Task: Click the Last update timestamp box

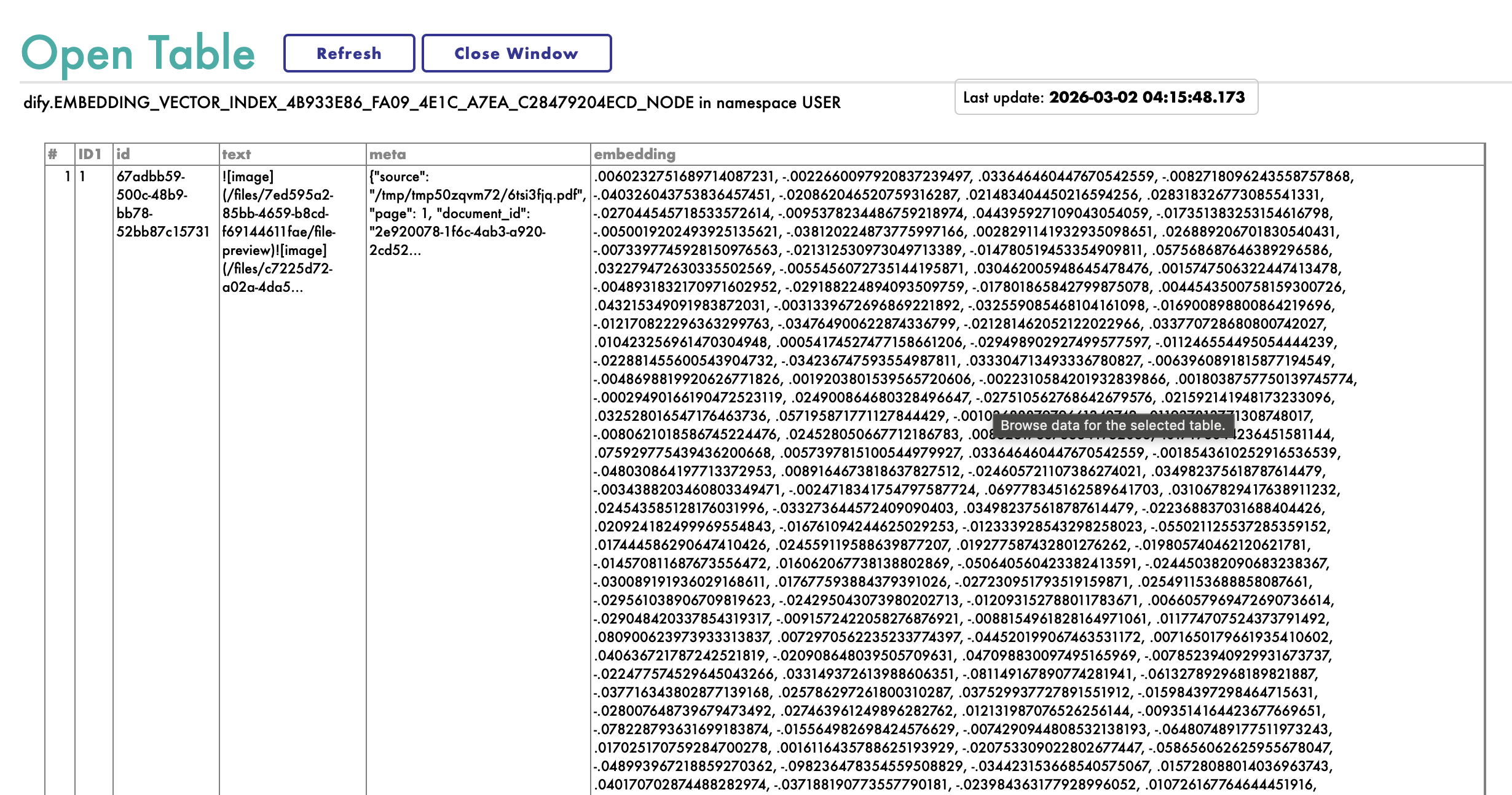Action: [x=1105, y=97]
